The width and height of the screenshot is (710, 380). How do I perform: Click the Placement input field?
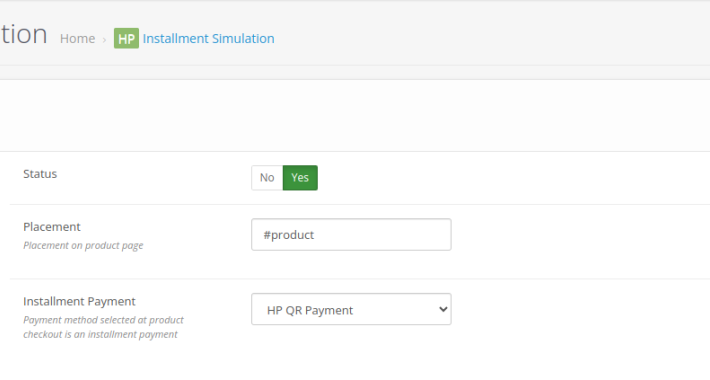coord(351,235)
